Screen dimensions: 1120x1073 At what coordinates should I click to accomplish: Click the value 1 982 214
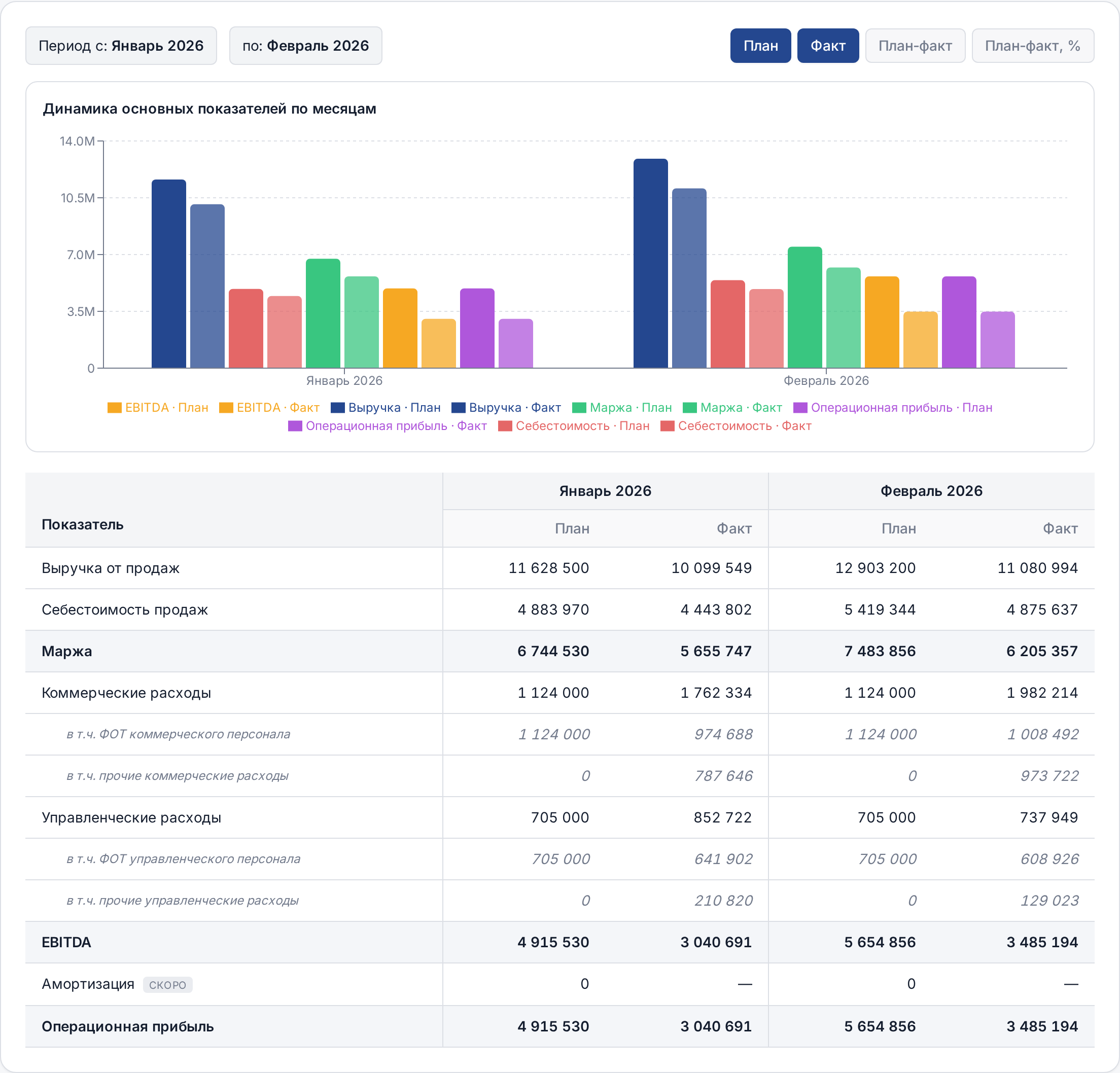coord(1042,693)
